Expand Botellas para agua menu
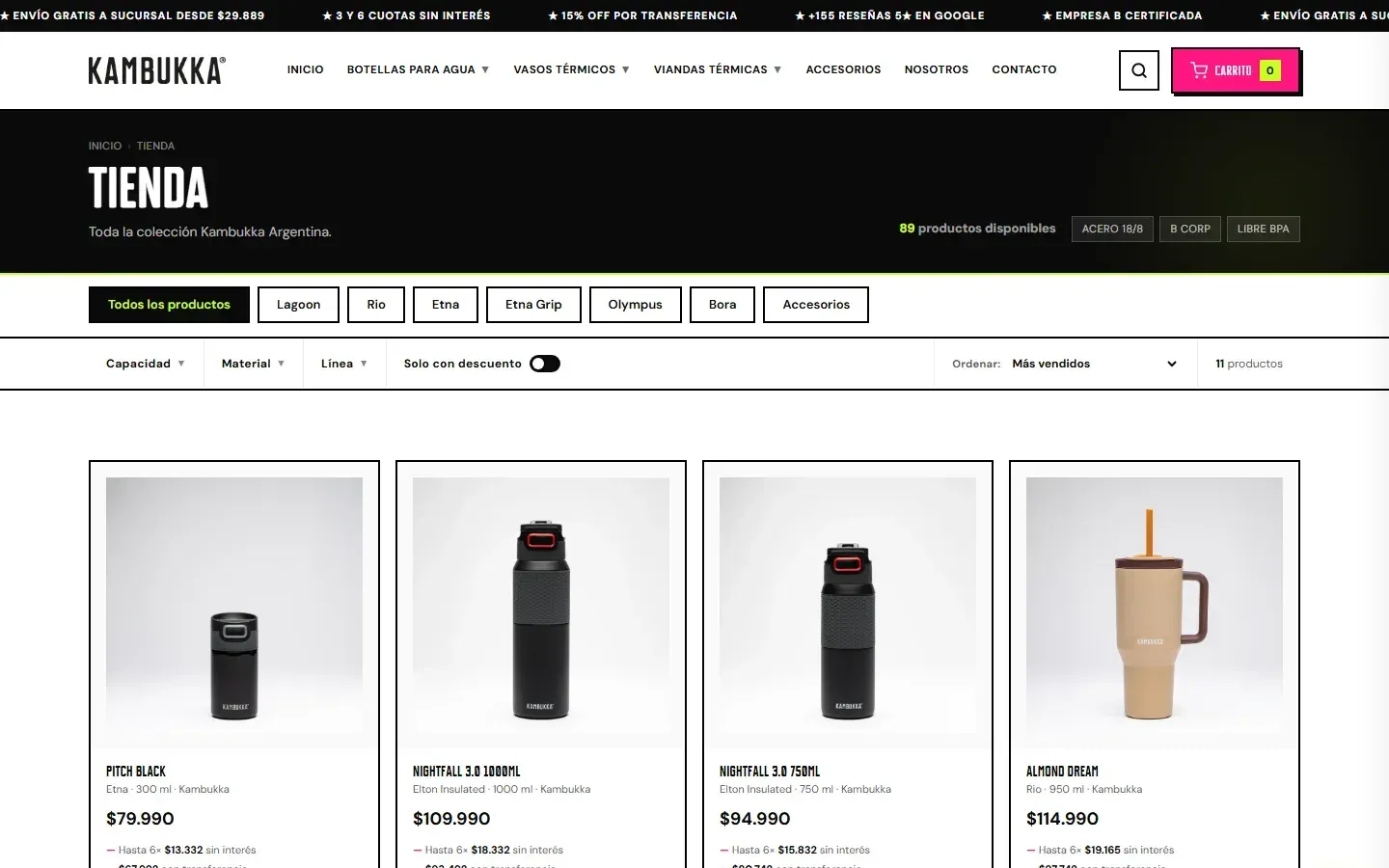The height and width of the screenshot is (868, 1389). coord(418,69)
